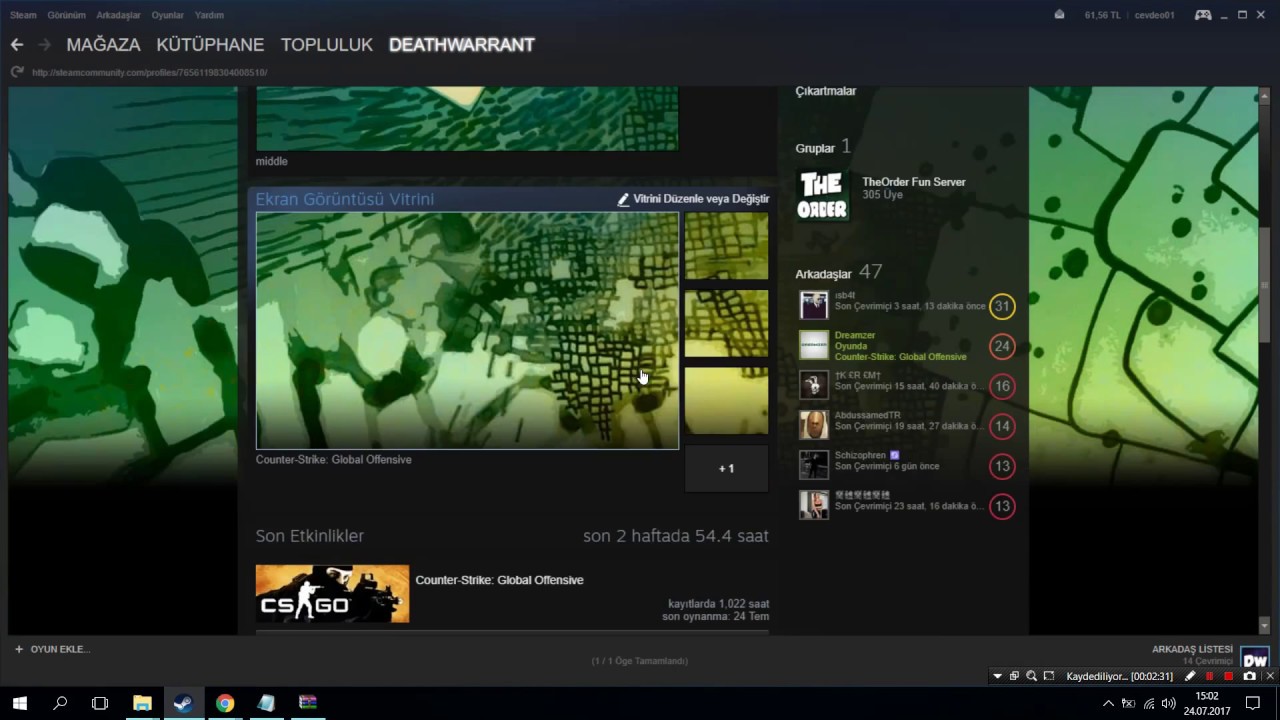Launch Big Picture mode controller icon
The width and height of the screenshot is (1280, 720).
(x=1203, y=15)
